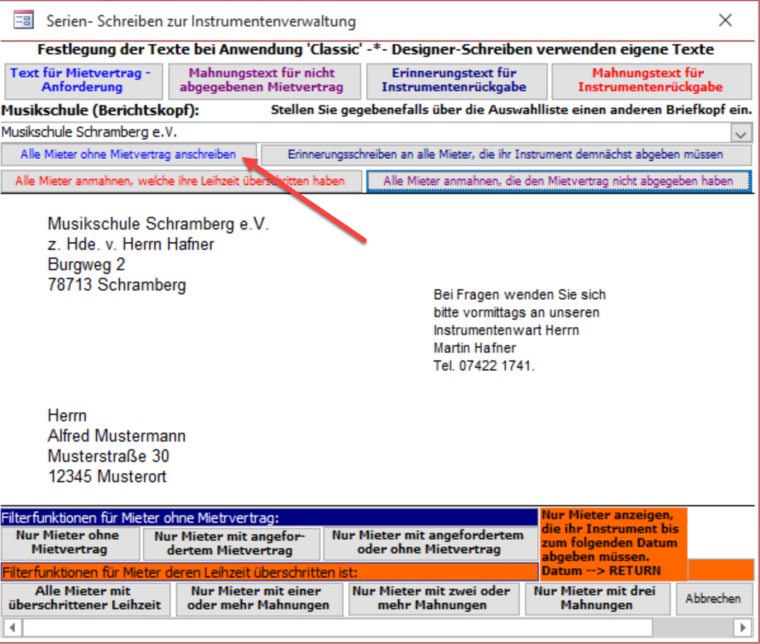The height and width of the screenshot is (644, 760).
Task: Open 'Erinnerungstext für Instrumentenrückgabe' text
Action: 455,80
